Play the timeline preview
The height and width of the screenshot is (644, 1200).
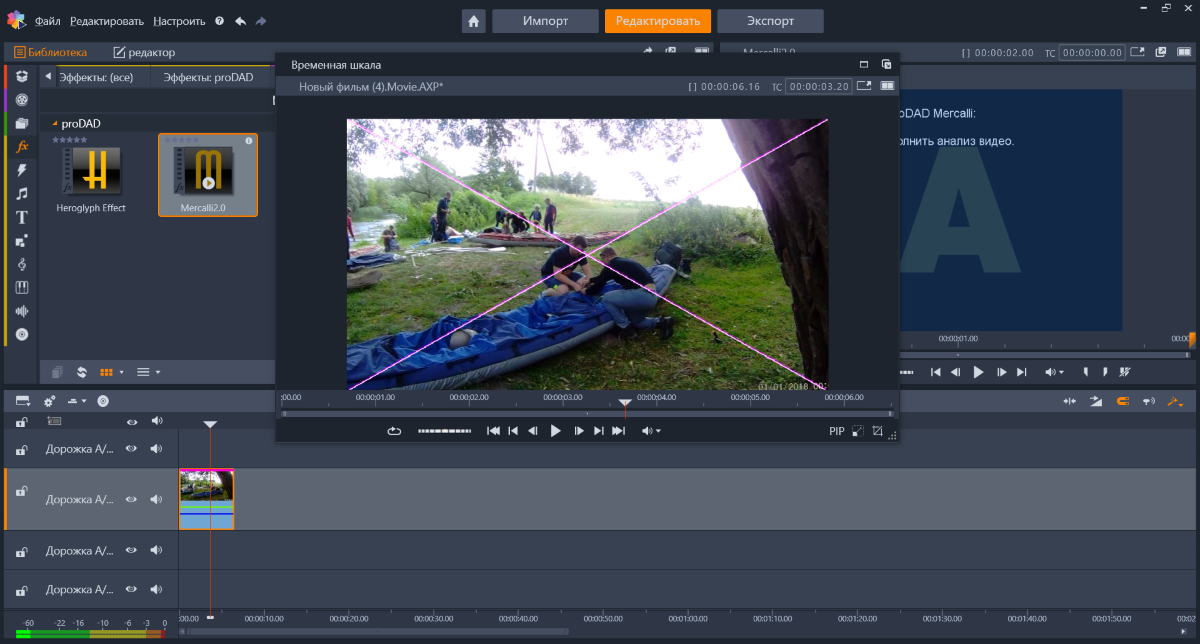(556, 431)
